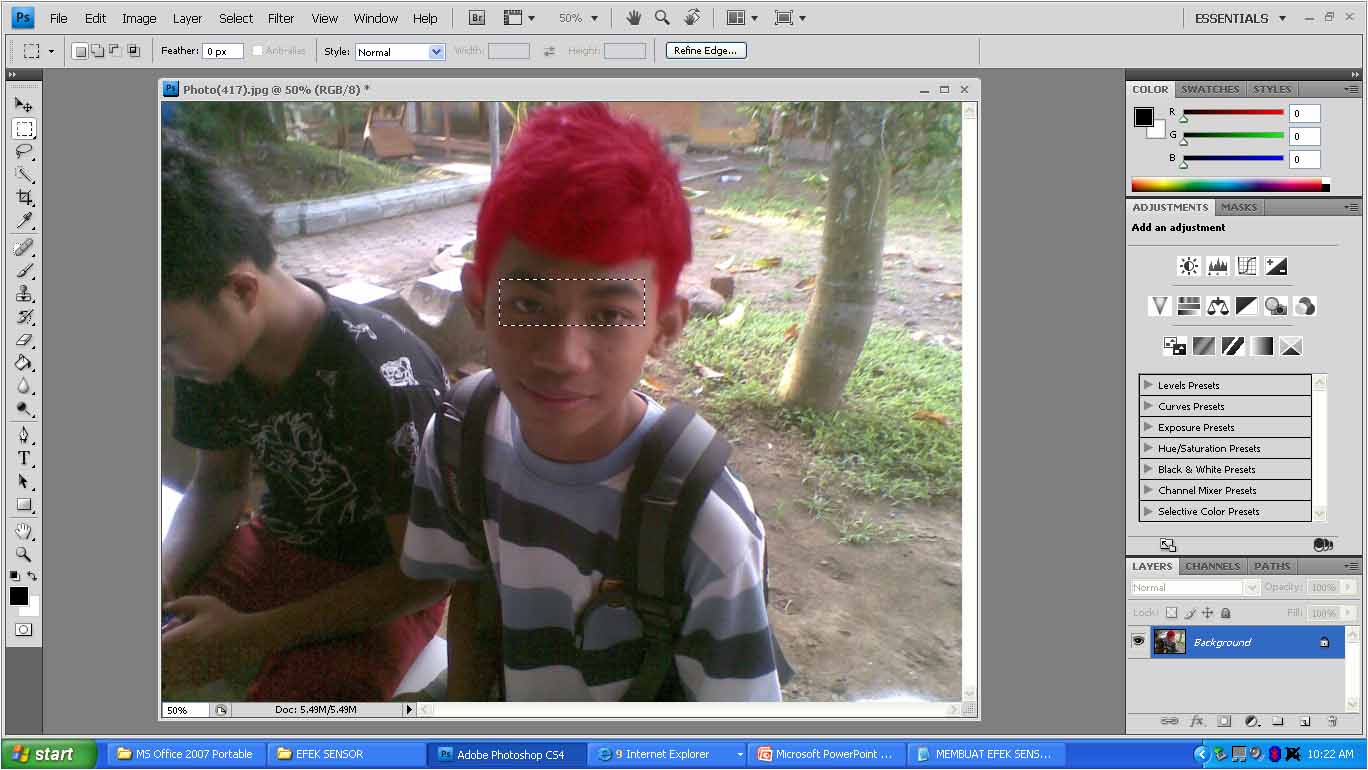
Task: Launch Adobe Bridge from the application bar
Action: [x=477, y=18]
